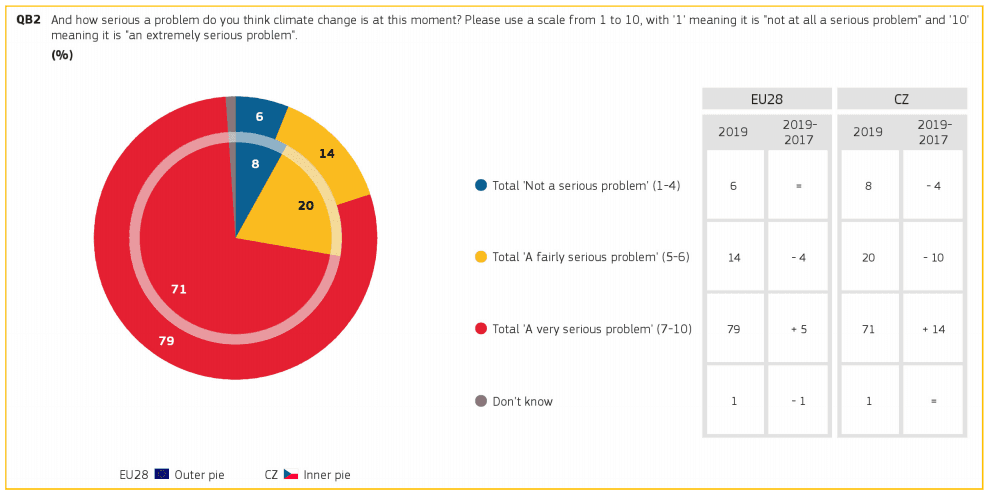The image size is (989, 496).
Task: Click the yellow 'A fairly serious problem' dot
Action: 481,257
